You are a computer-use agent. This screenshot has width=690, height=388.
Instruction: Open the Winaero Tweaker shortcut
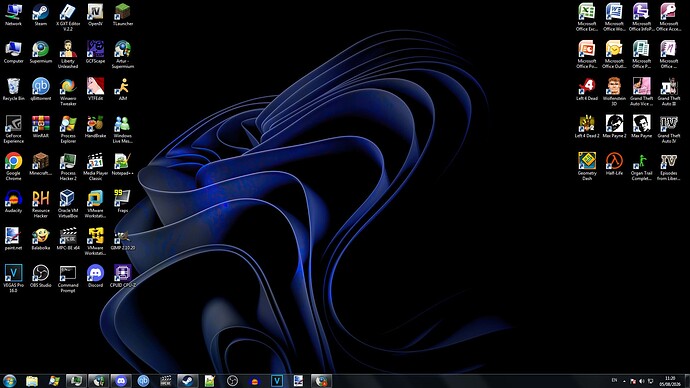pyautogui.click(x=68, y=92)
